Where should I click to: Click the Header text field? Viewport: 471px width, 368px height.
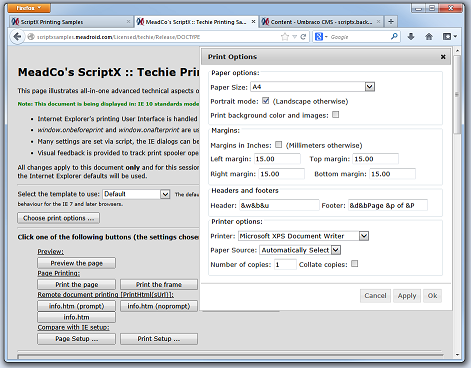click(x=279, y=205)
